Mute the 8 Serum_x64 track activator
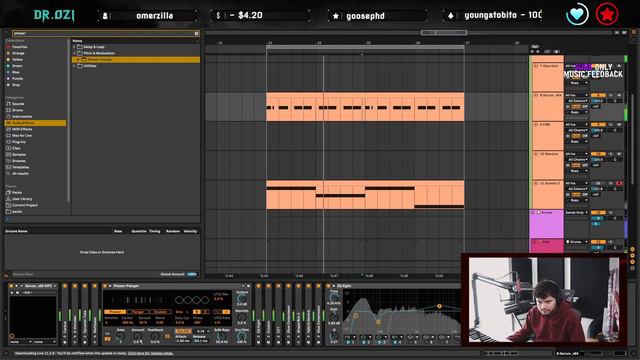The width and height of the screenshot is (640, 360). tap(598, 95)
